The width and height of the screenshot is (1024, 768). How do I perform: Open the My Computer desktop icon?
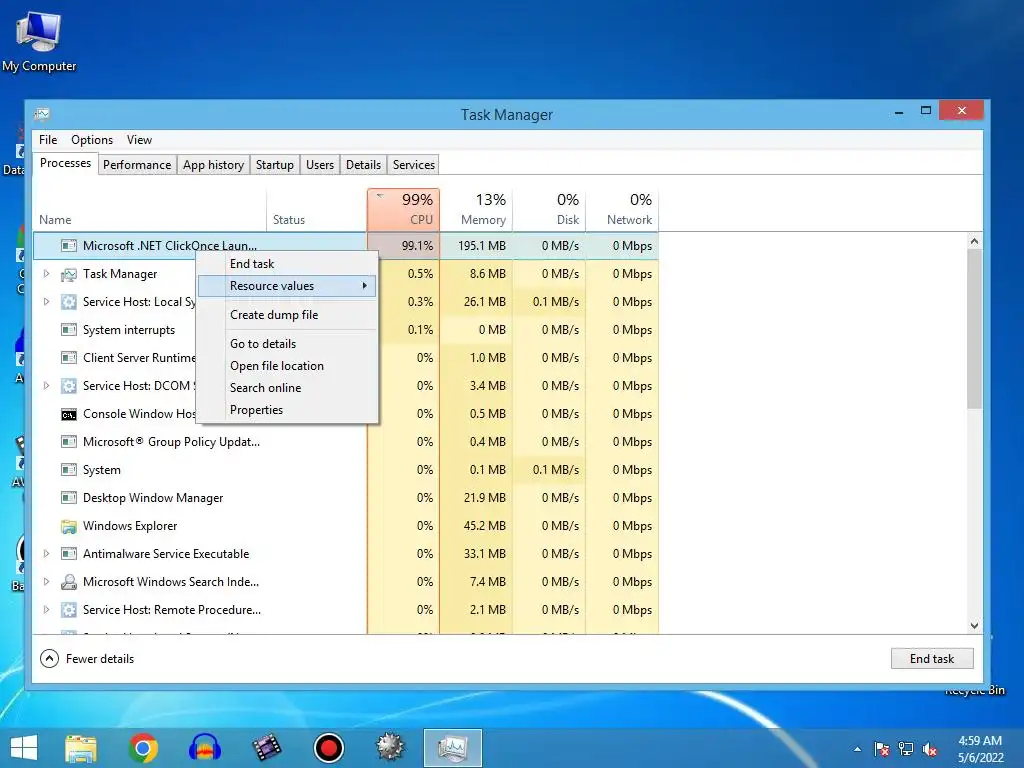click(x=39, y=41)
